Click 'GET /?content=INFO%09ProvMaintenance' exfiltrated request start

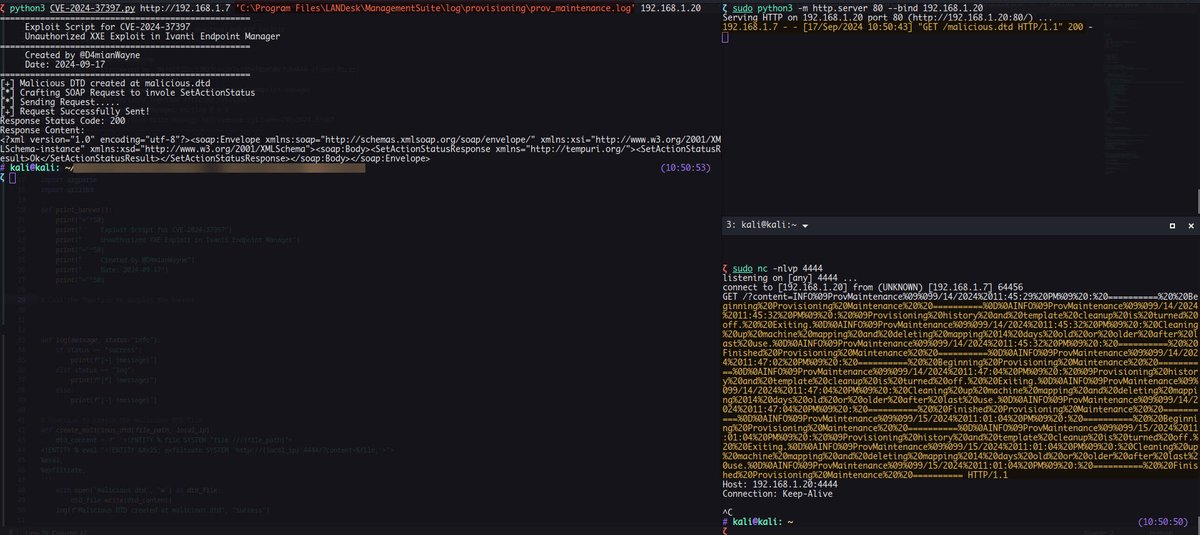(811, 298)
